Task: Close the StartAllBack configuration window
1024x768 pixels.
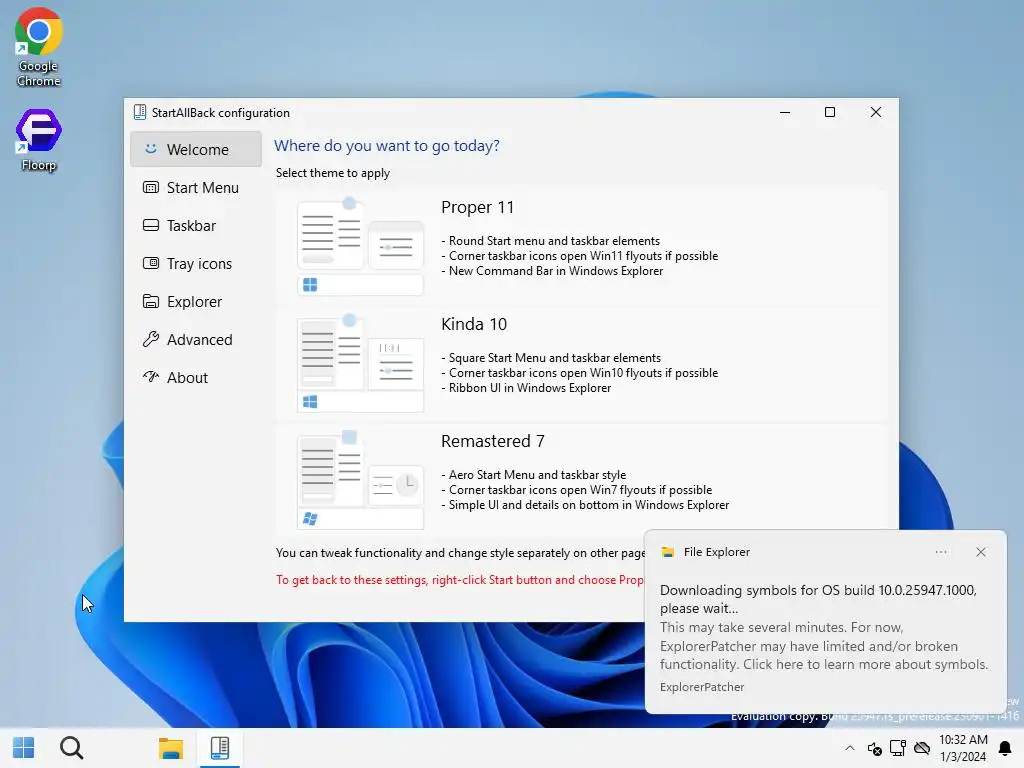Action: (876, 112)
